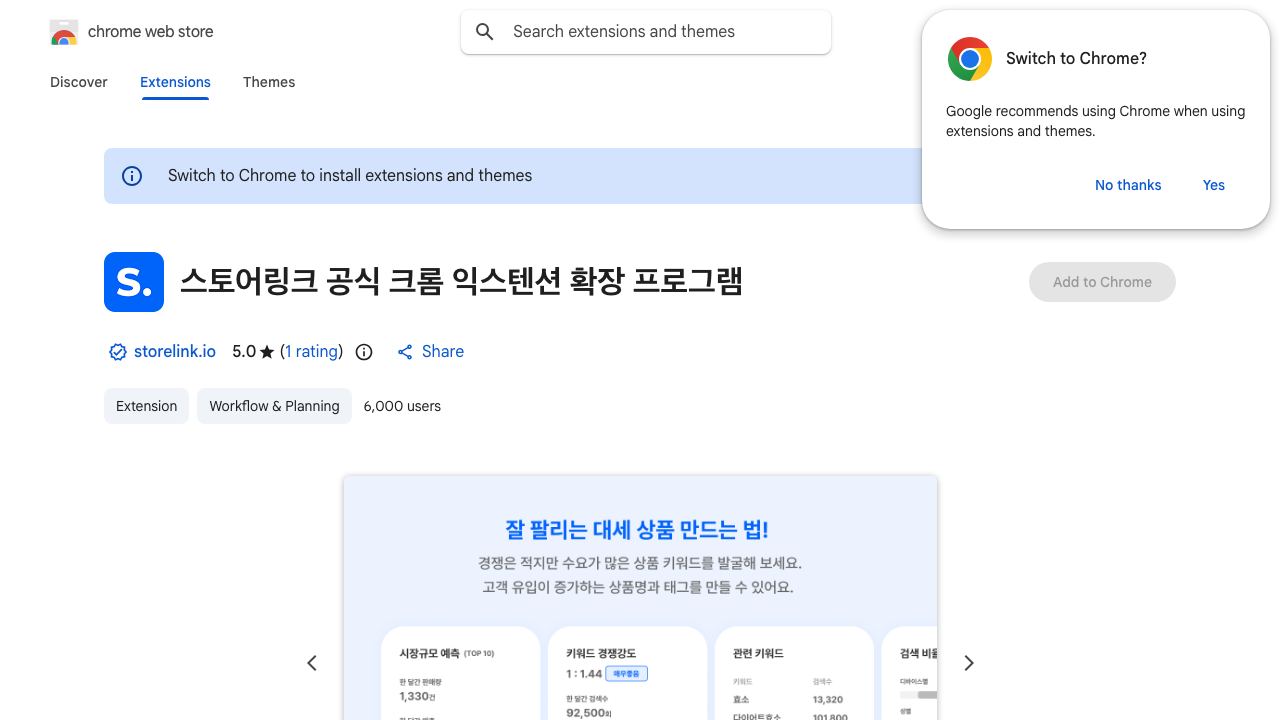The image size is (1280, 720).
Task: Click the '잘 팔리는 대세 상품 만드는 법!' headline
Action: click(x=637, y=530)
